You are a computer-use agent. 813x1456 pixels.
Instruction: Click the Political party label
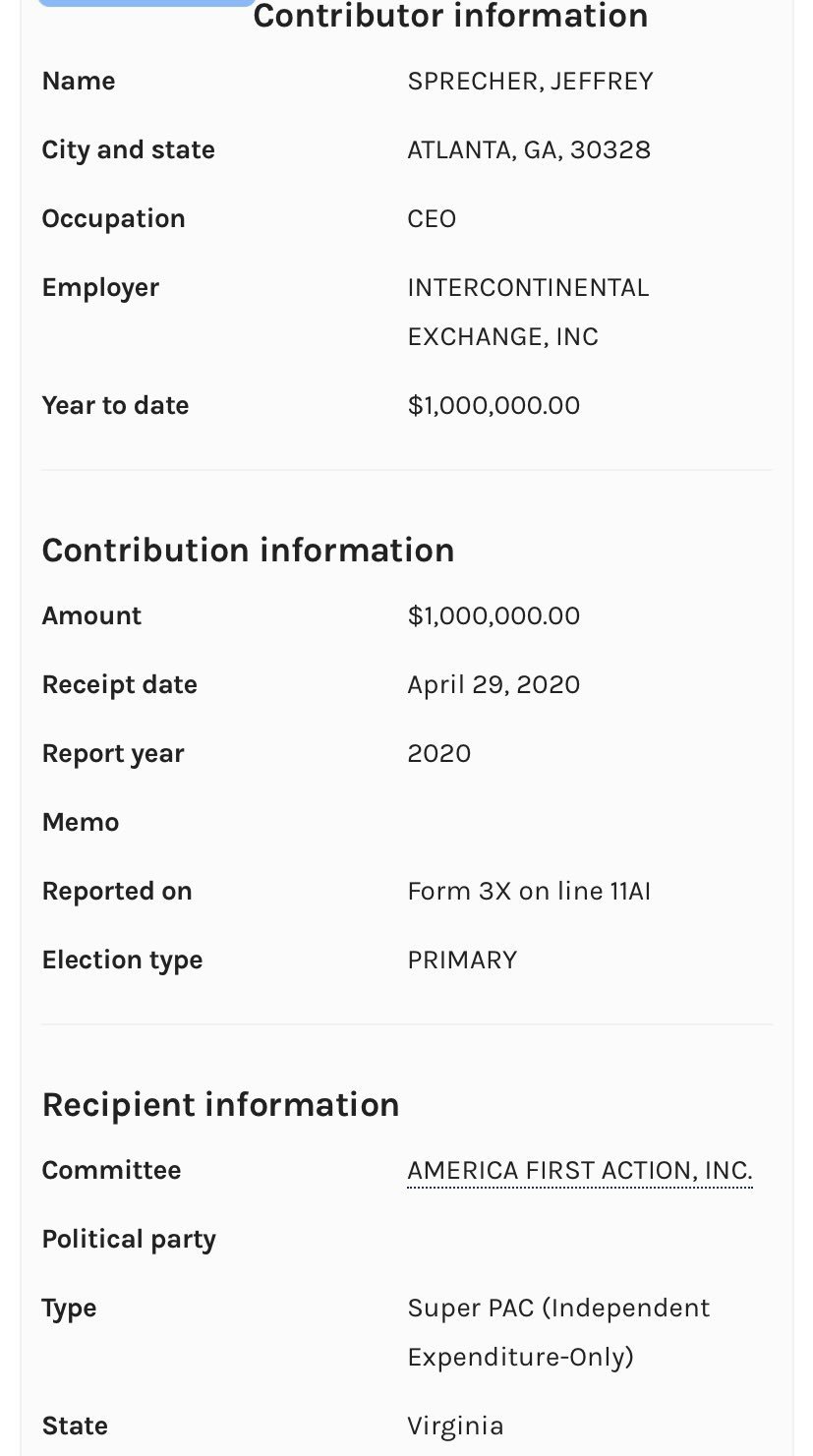(129, 1240)
